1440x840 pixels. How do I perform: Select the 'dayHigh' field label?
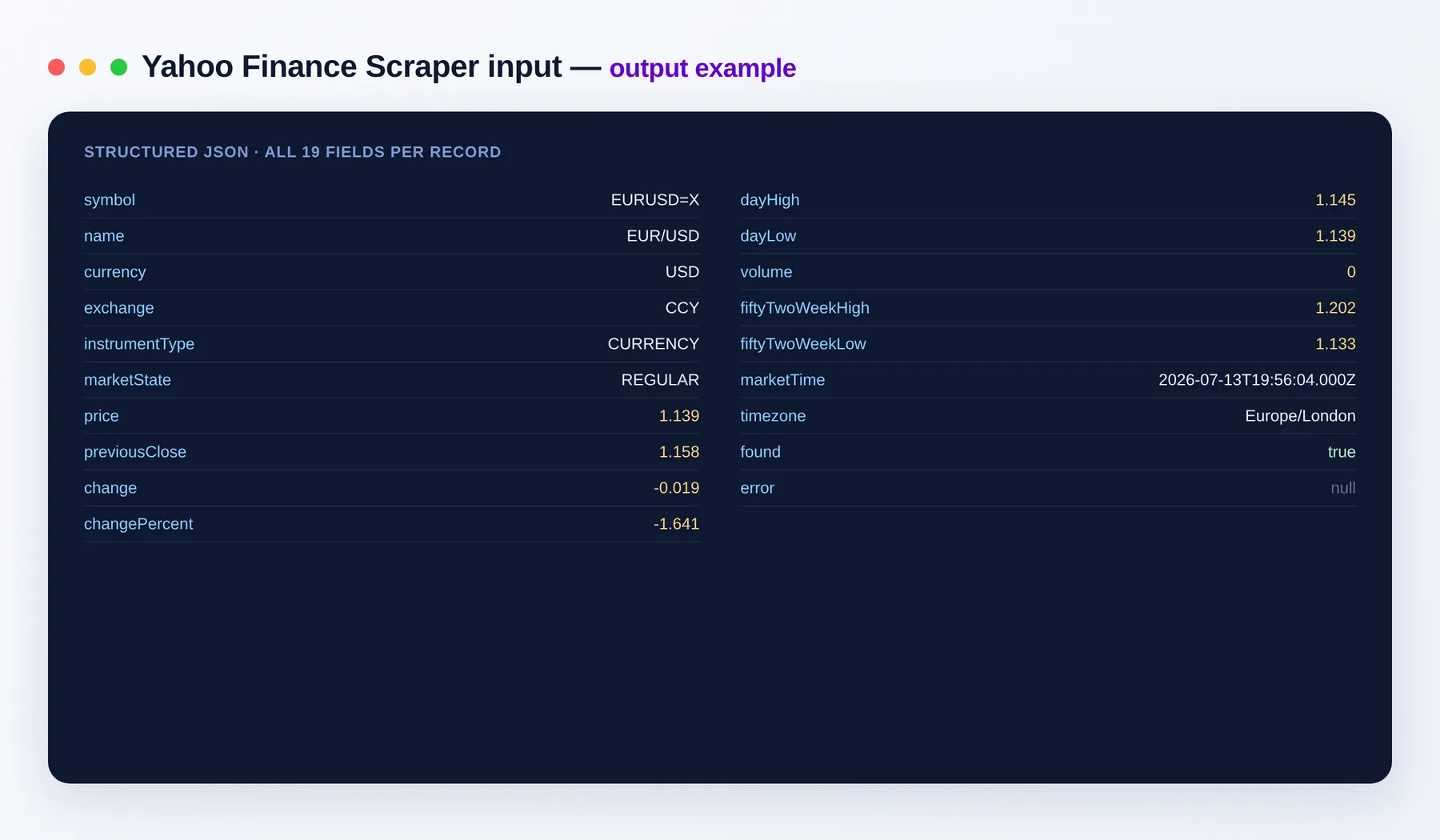click(x=770, y=200)
